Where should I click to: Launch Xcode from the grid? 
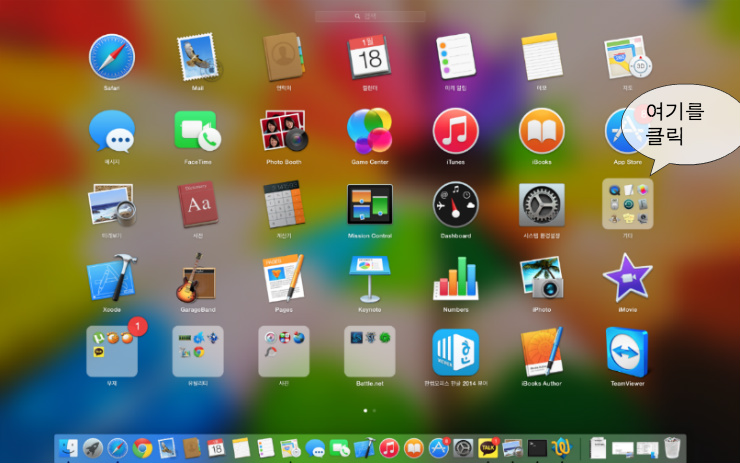click(111, 276)
